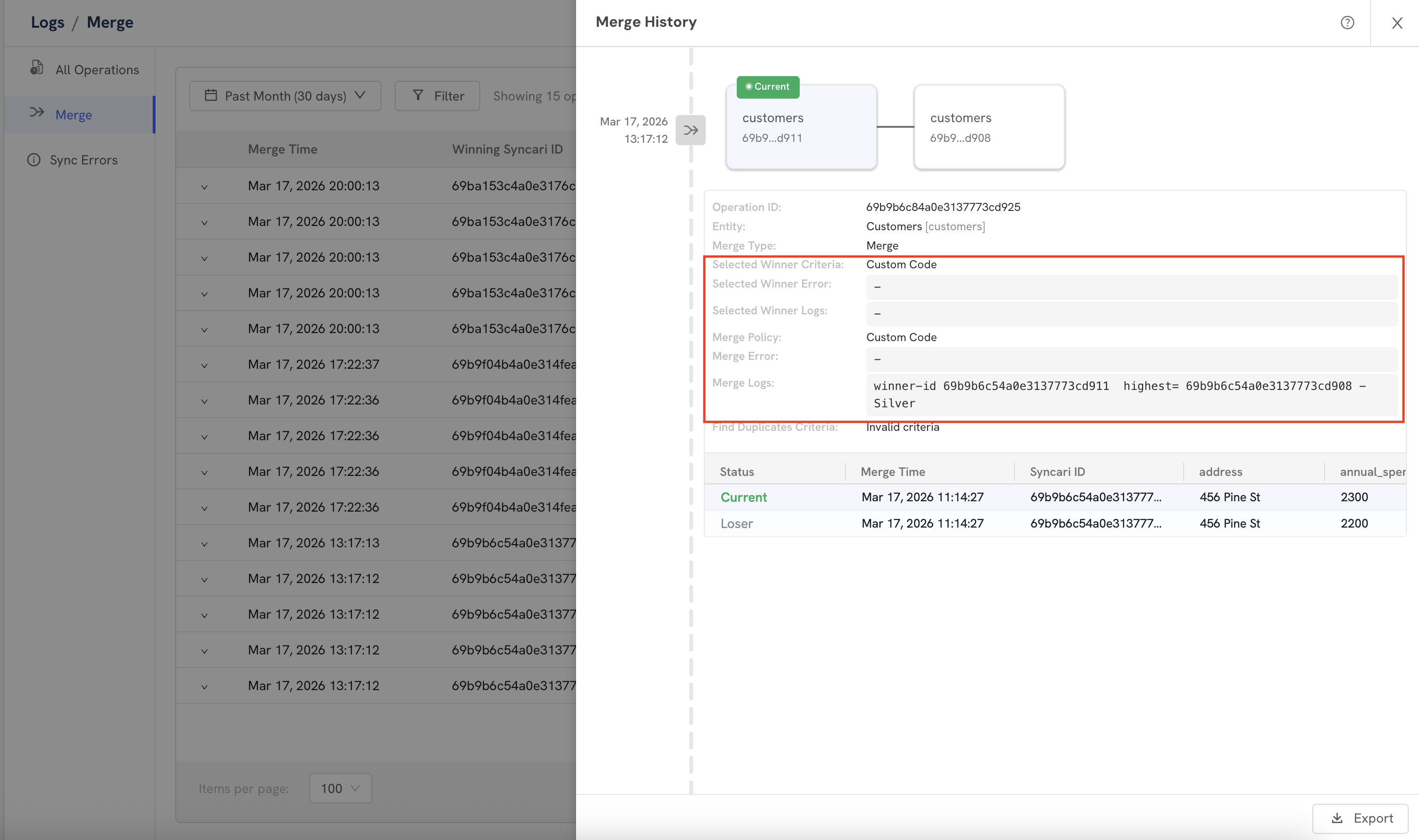1419x840 pixels.
Task: Click the Merge Policy Custom Code value
Action: point(901,337)
